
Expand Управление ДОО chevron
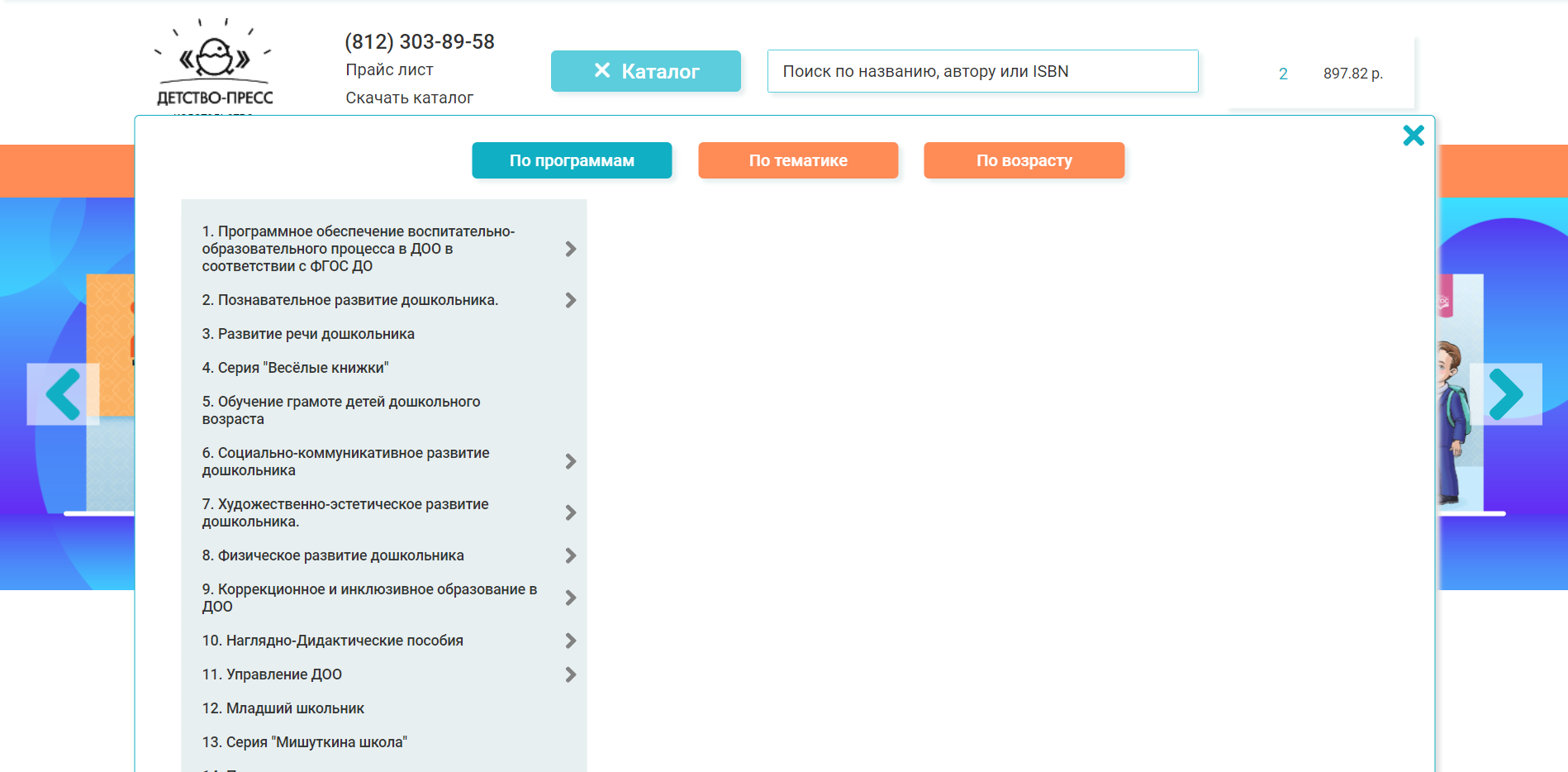(x=571, y=674)
